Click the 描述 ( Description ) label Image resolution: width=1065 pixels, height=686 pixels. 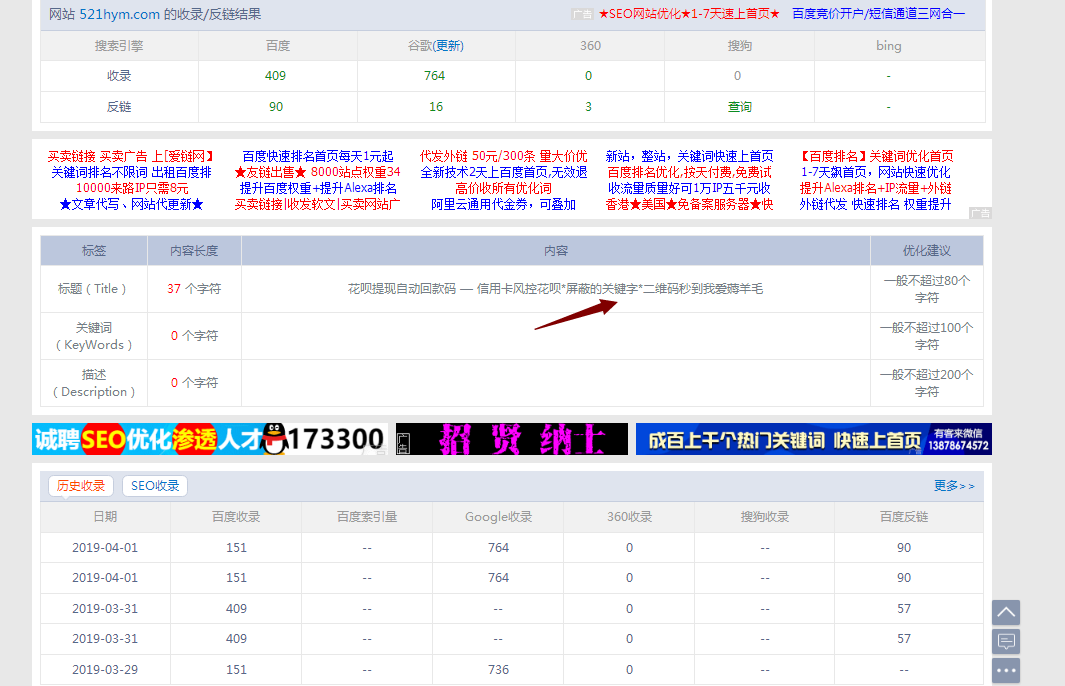94,383
